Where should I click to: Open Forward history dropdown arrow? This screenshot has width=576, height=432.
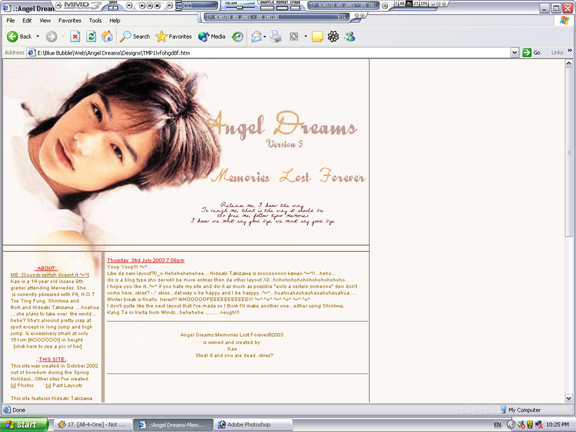point(63,36)
